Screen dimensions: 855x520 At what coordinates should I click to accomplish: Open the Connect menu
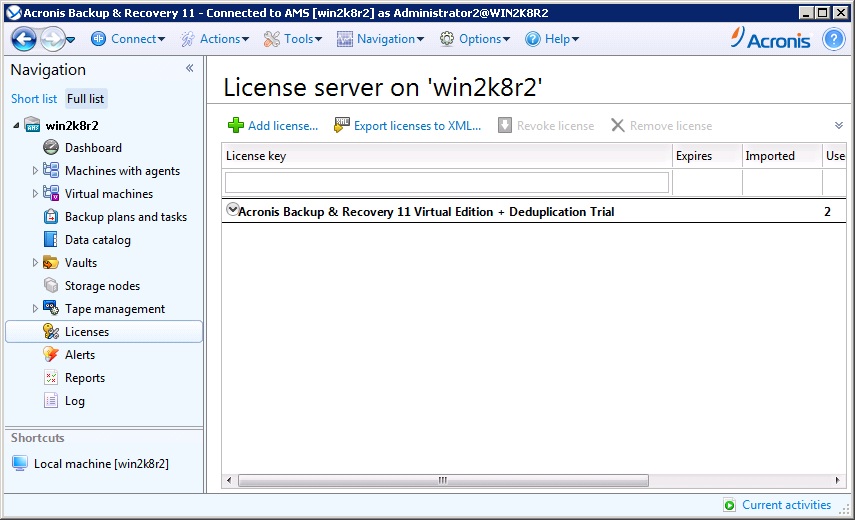128,39
